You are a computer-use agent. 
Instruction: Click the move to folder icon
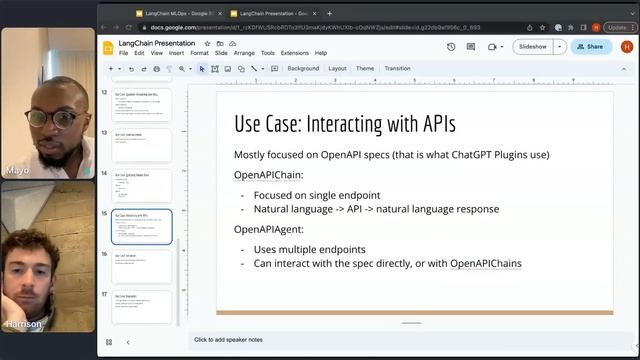pyautogui.click(x=220, y=43)
